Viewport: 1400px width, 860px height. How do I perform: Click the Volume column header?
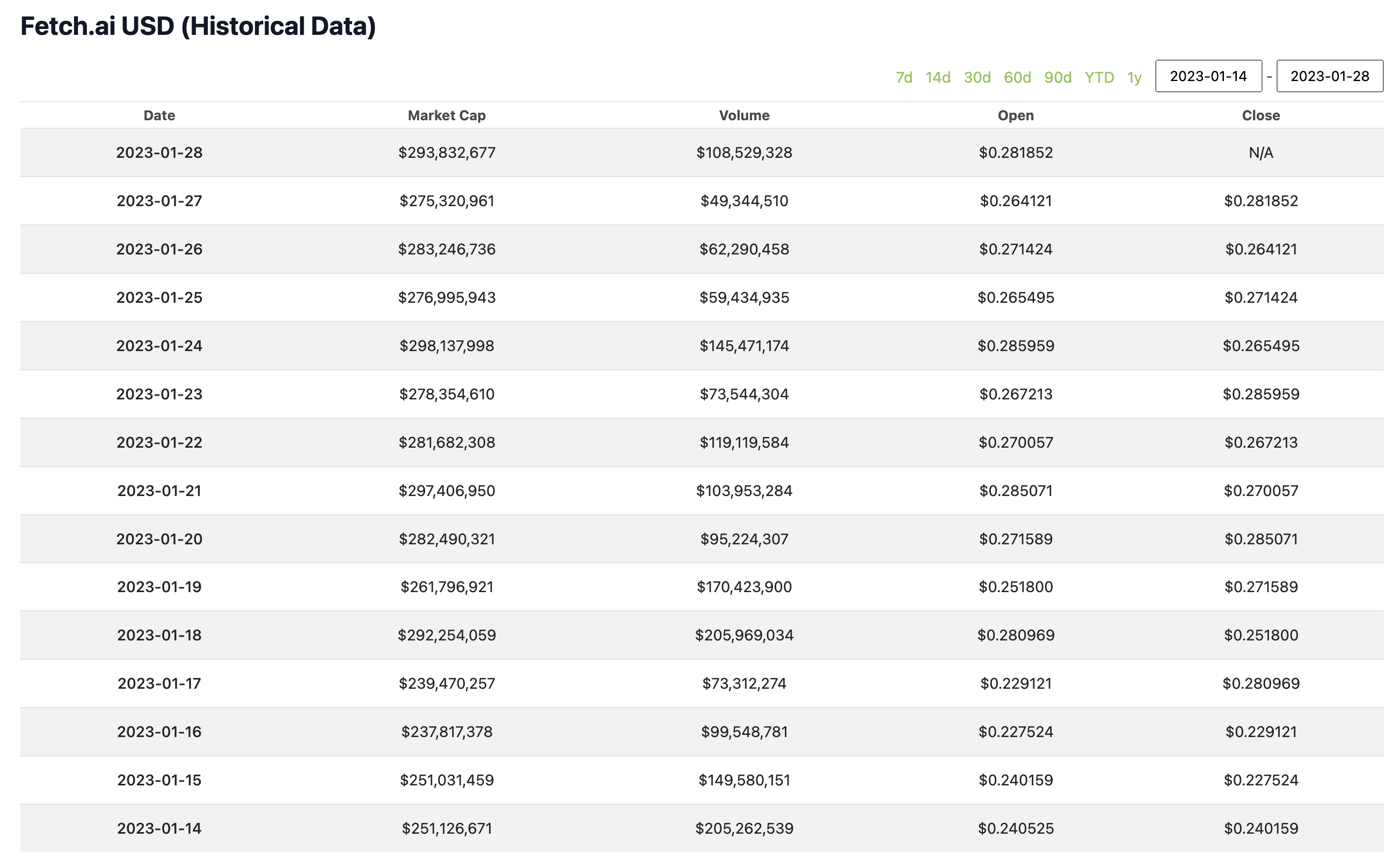pyautogui.click(x=744, y=115)
